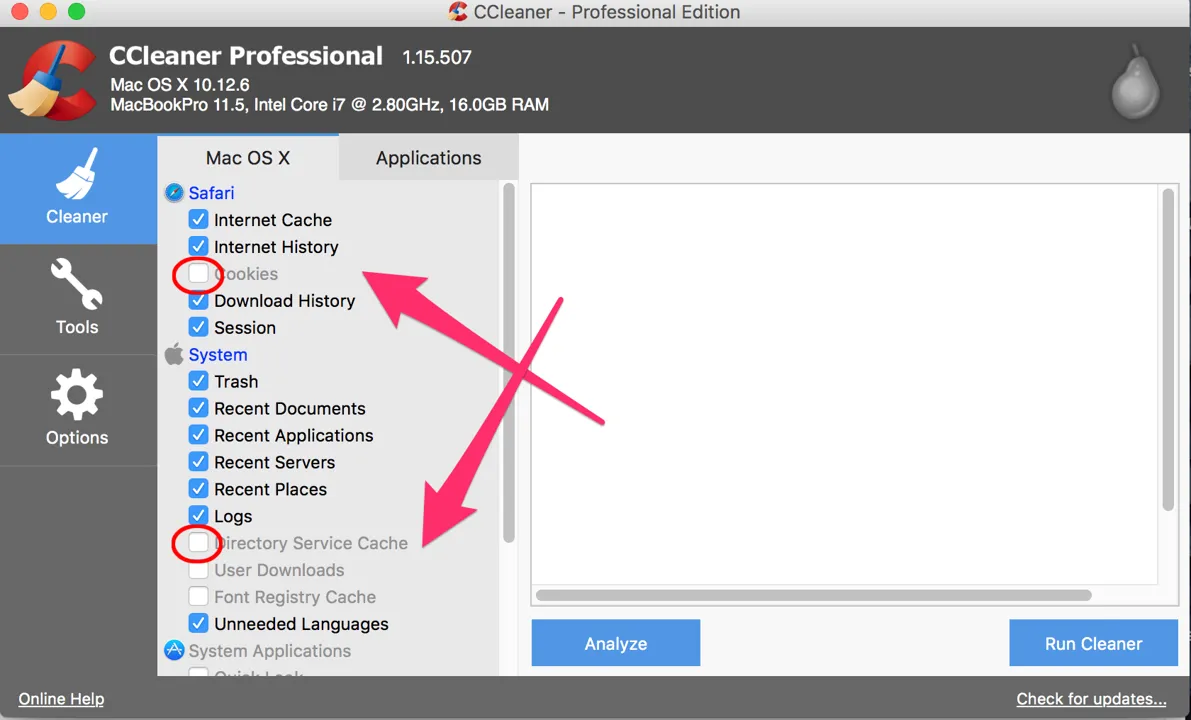This screenshot has width=1191, height=720.
Task: Toggle the Session checkbox
Action: (x=198, y=327)
